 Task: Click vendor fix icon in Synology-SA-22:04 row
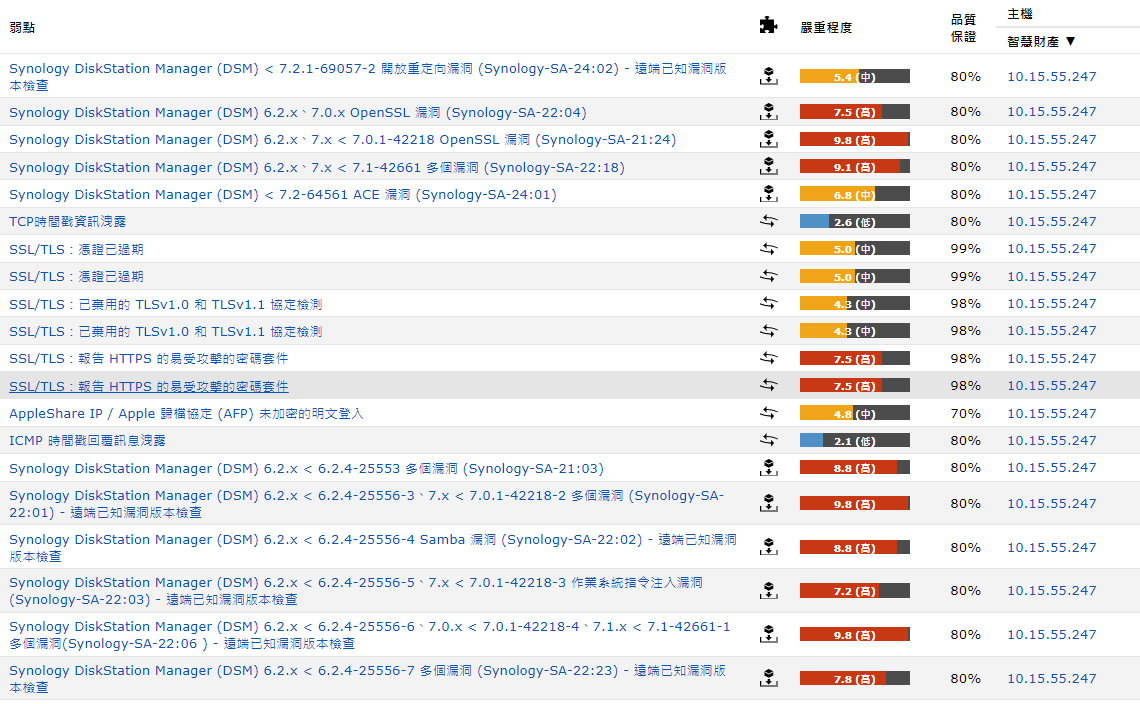point(768,112)
